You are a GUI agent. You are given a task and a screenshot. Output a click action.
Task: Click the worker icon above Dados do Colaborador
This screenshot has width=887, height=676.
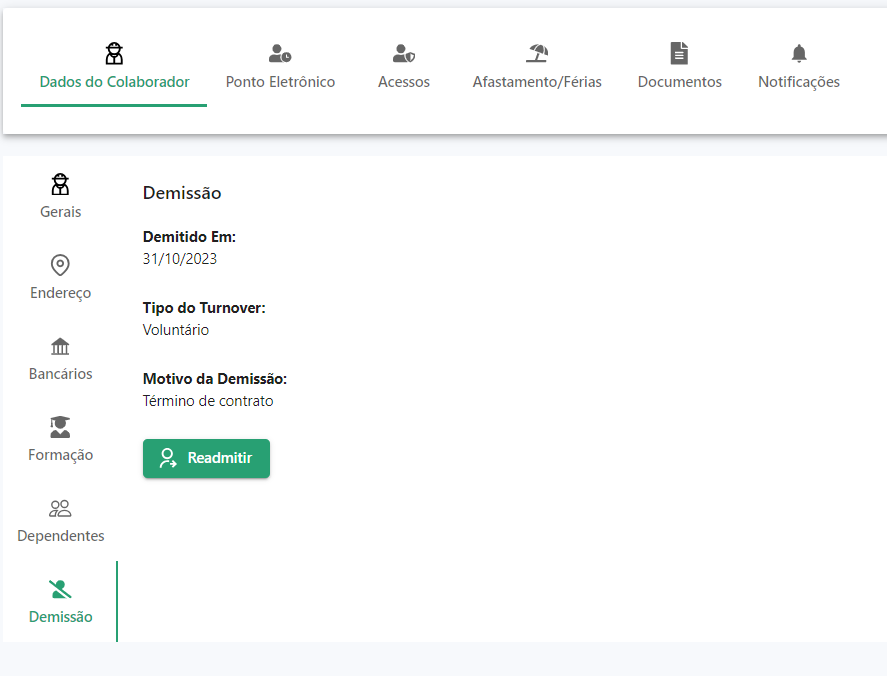(114, 54)
